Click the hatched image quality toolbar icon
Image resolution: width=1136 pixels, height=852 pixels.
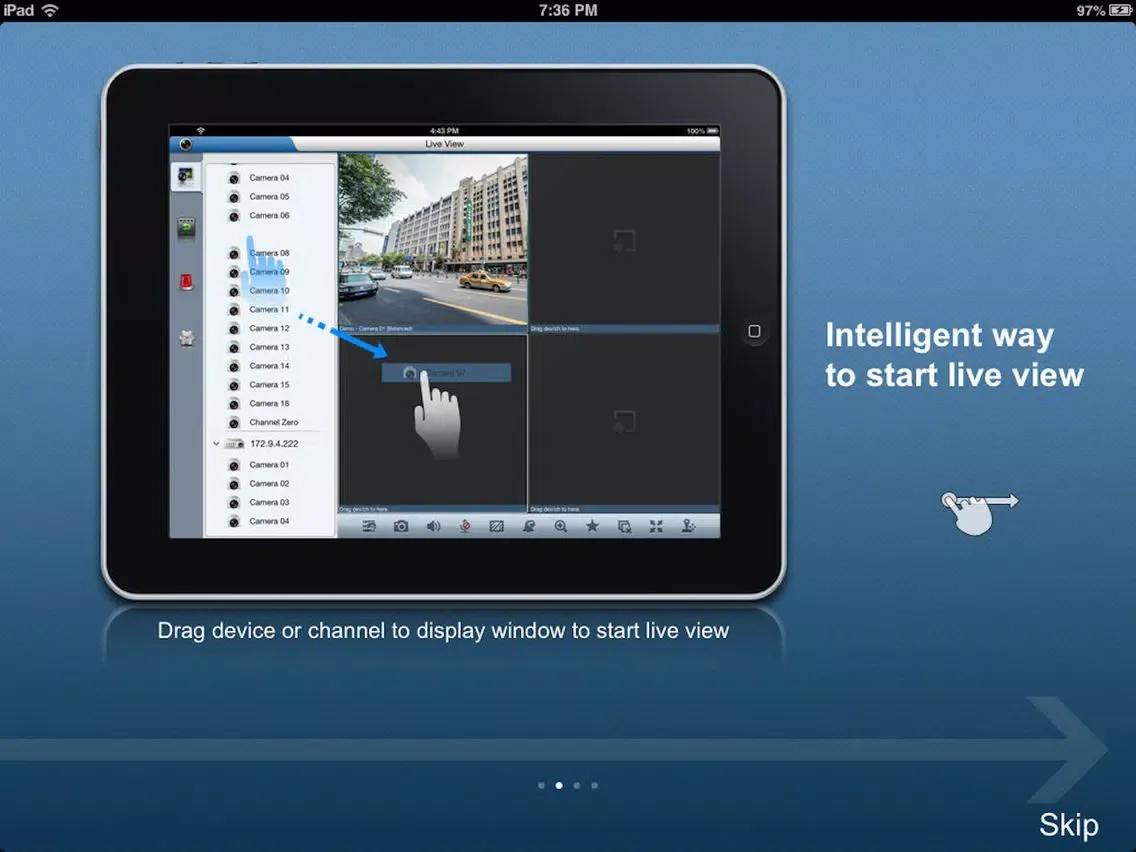point(496,527)
